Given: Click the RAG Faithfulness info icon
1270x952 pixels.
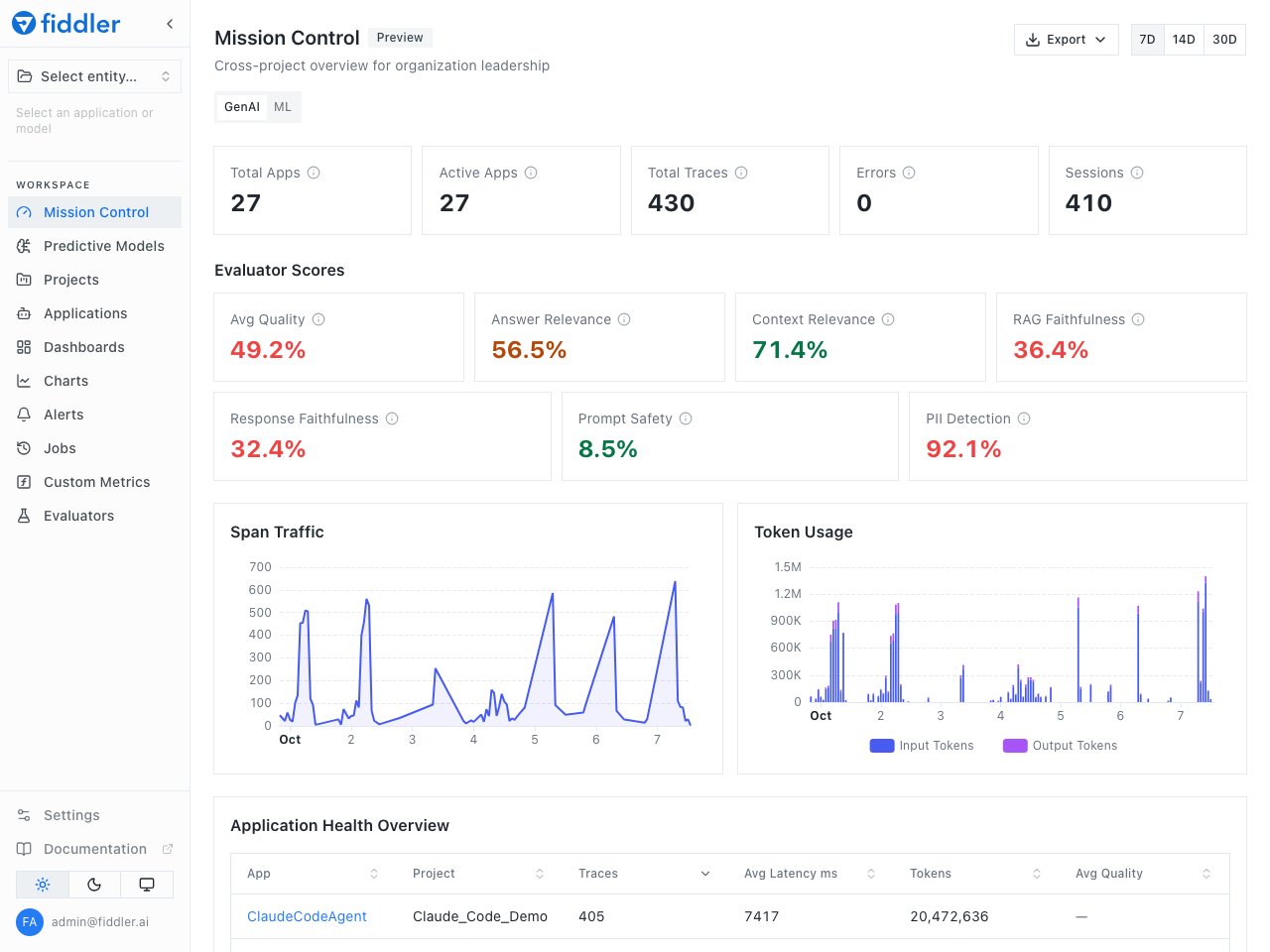Looking at the screenshot, I should (1138, 319).
